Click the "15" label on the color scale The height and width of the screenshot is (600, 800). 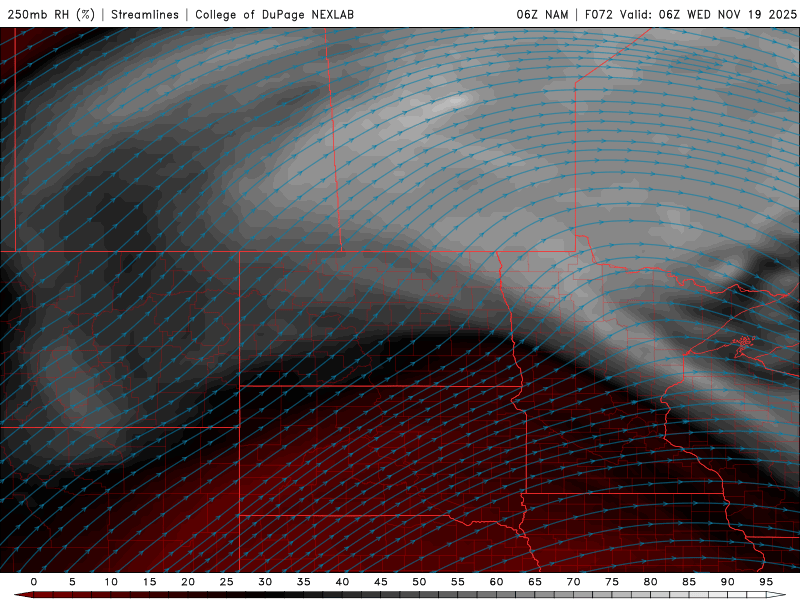point(149,582)
